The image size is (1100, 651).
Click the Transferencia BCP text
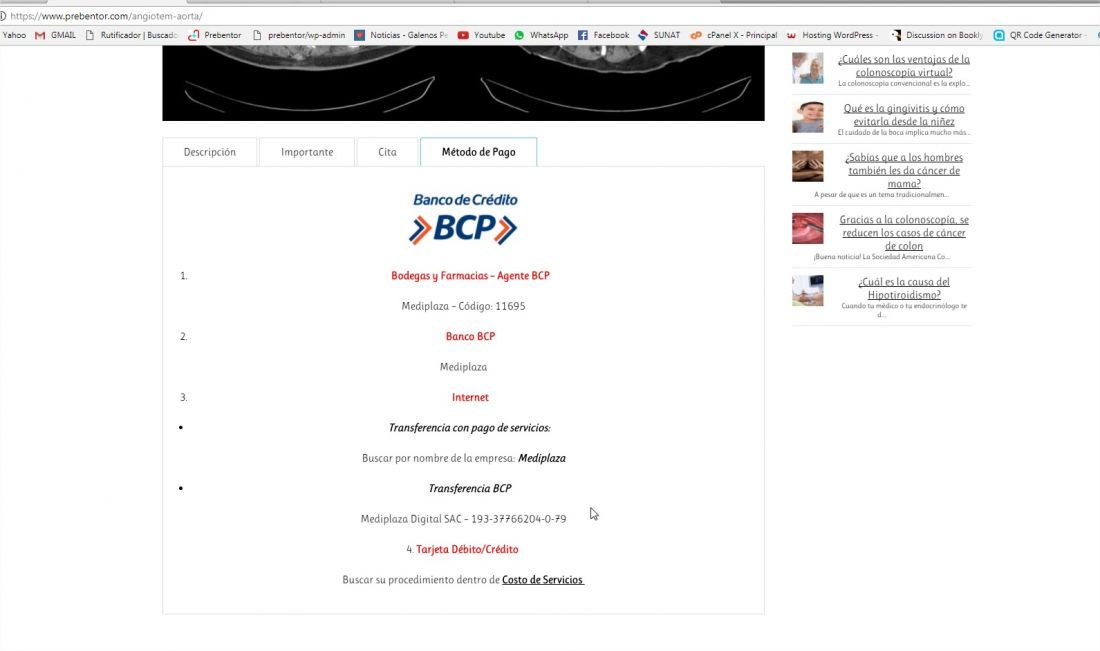(470, 488)
